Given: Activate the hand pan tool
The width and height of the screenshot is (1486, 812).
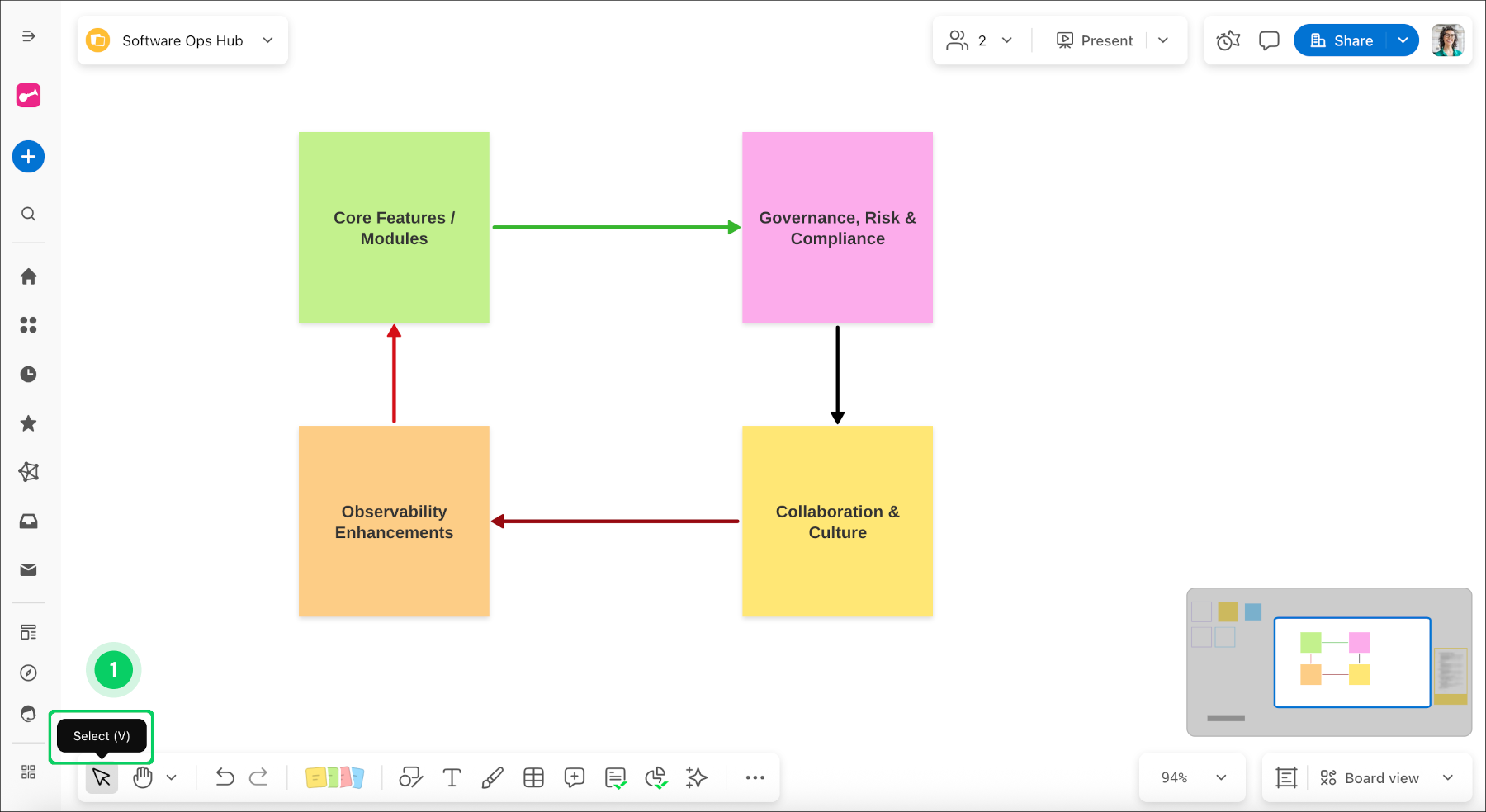Looking at the screenshot, I should (x=143, y=777).
